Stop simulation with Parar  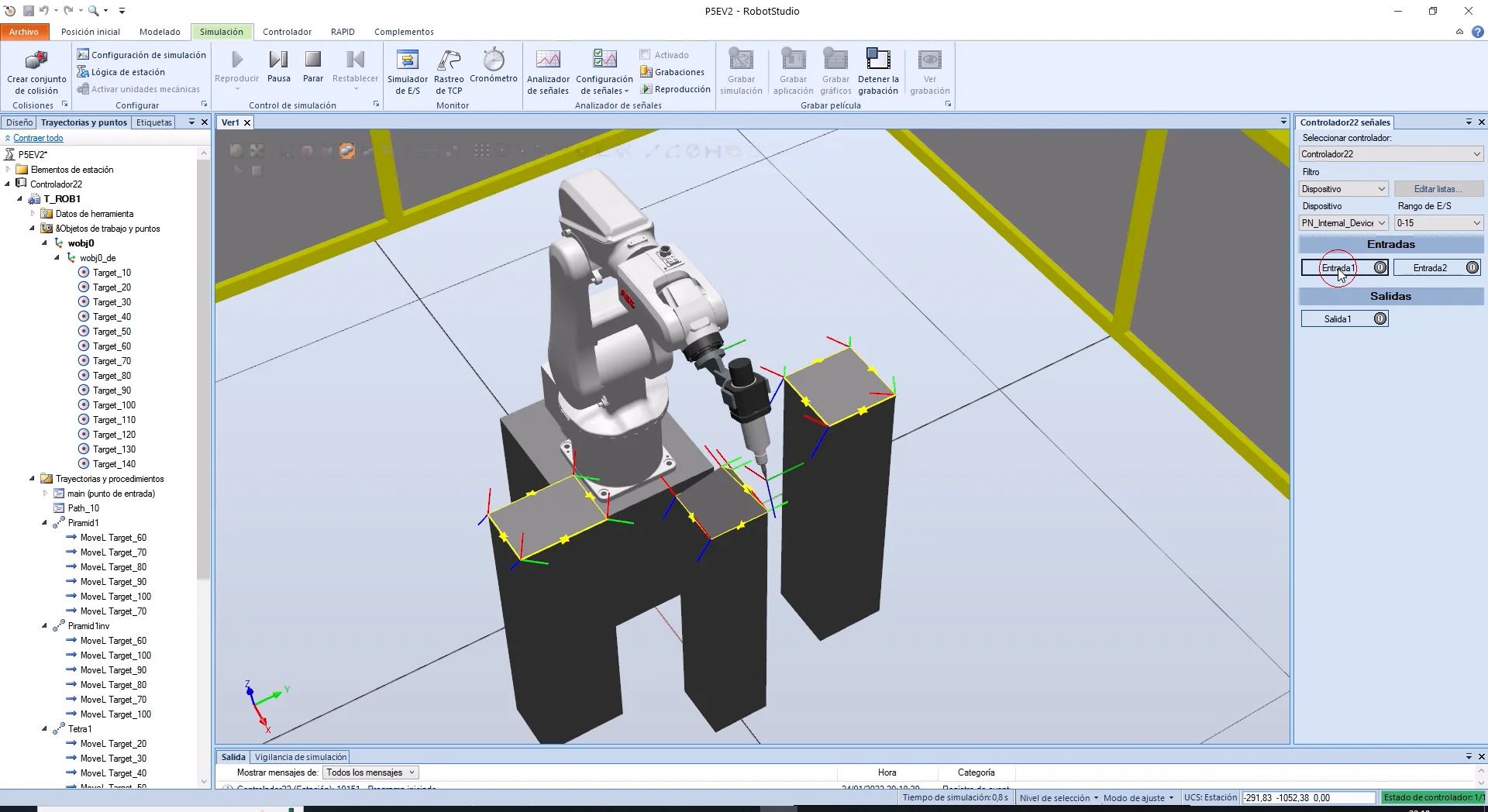click(x=313, y=67)
